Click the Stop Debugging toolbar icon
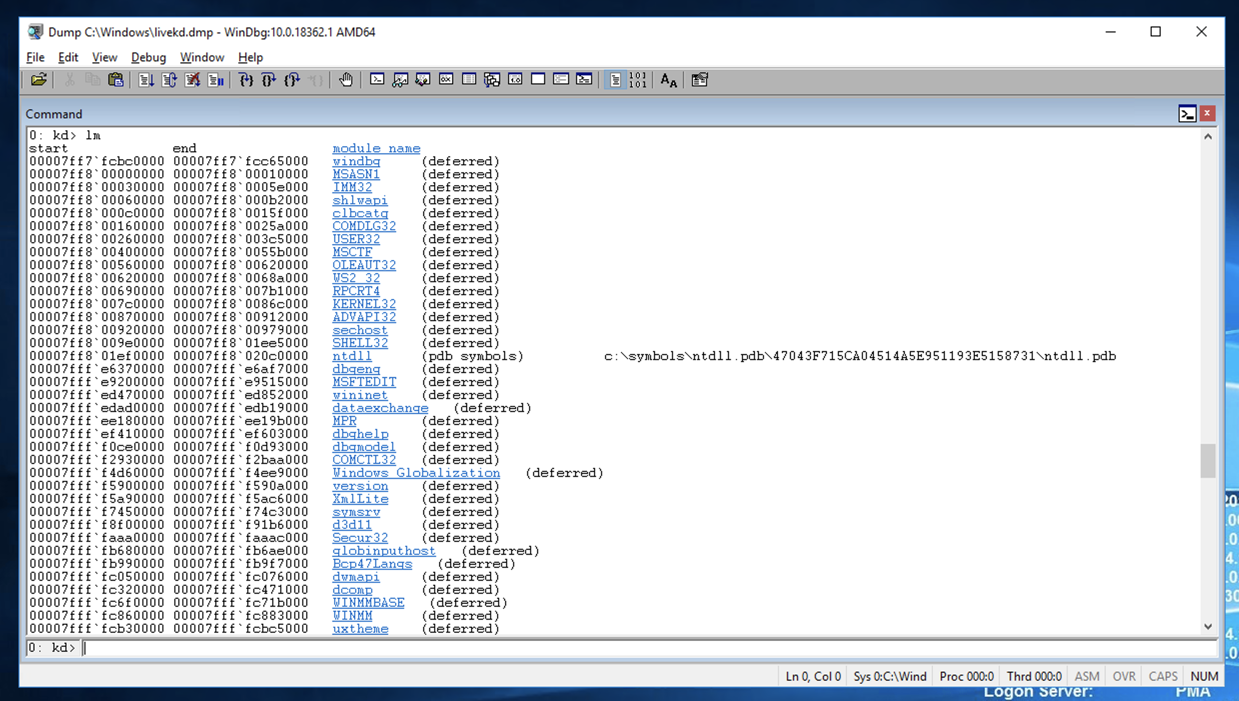Image resolution: width=1239 pixels, height=701 pixels. [192, 80]
